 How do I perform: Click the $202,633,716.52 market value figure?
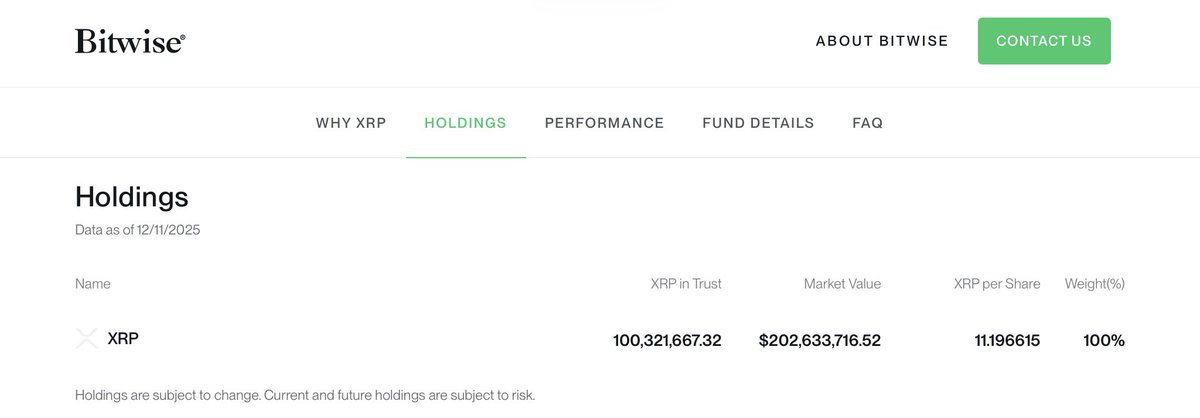[820, 341]
